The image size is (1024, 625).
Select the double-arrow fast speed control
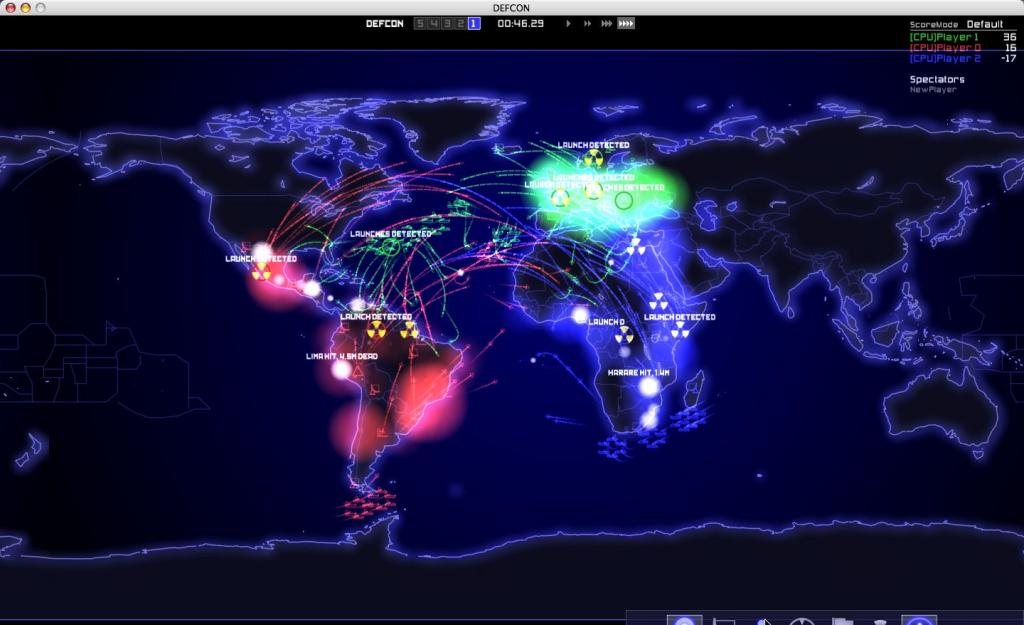pyautogui.click(x=587, y=24)
